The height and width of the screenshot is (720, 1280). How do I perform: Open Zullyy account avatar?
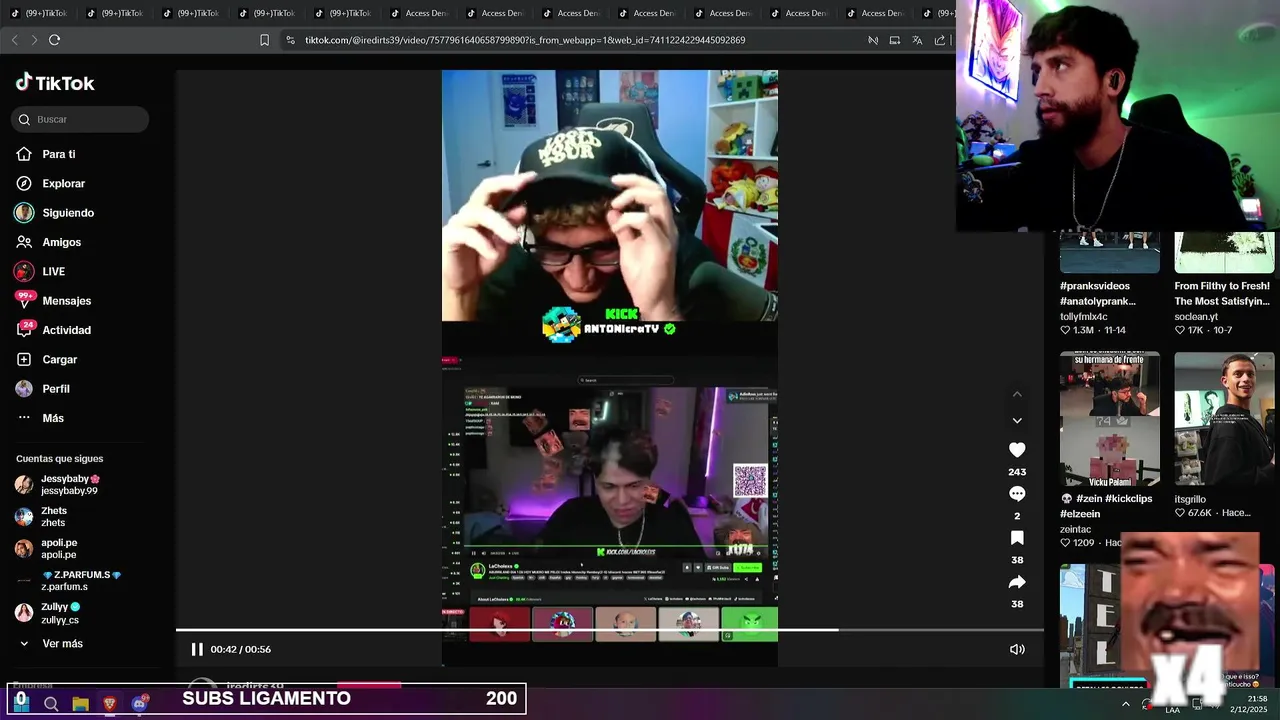pyautogui.click(x=24, y=613)
